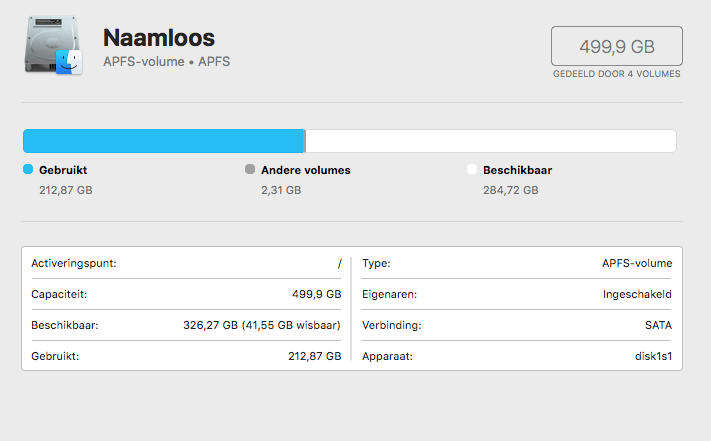Click the white Beschikbaar legend swatch

point(472,169)
